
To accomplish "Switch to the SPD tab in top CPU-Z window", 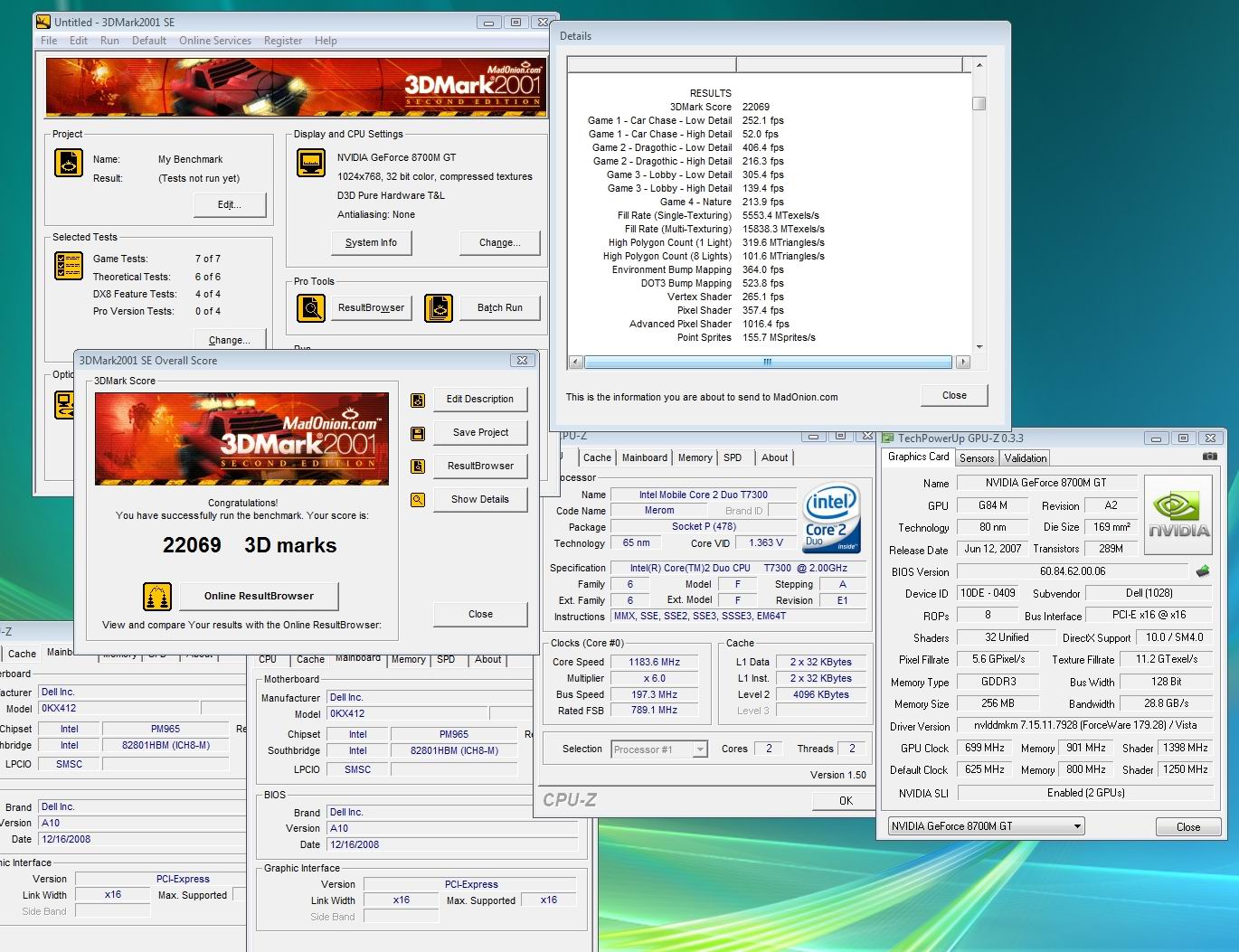I will tap(733, 458).
